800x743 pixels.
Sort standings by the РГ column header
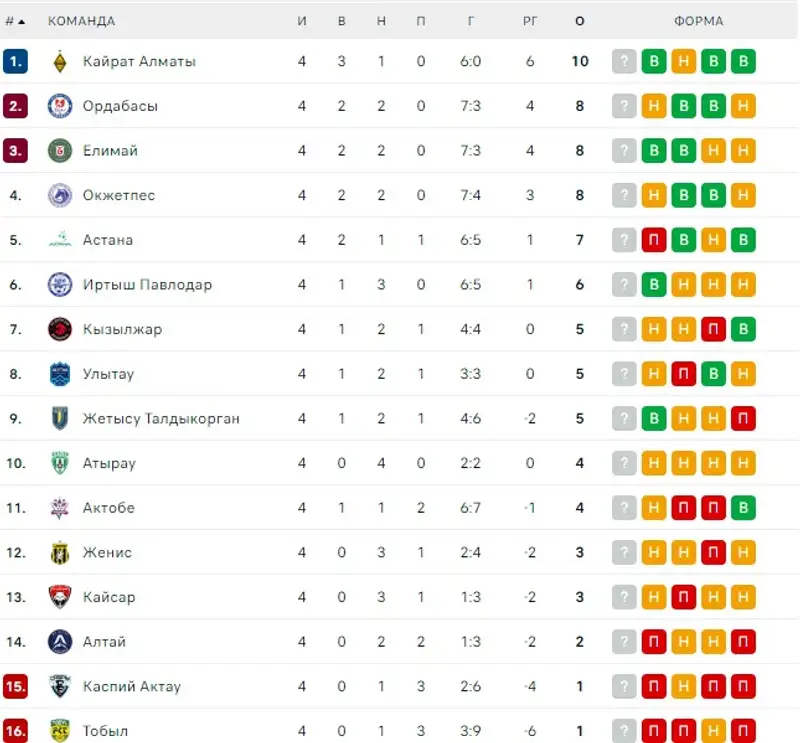tap(530, 21)
